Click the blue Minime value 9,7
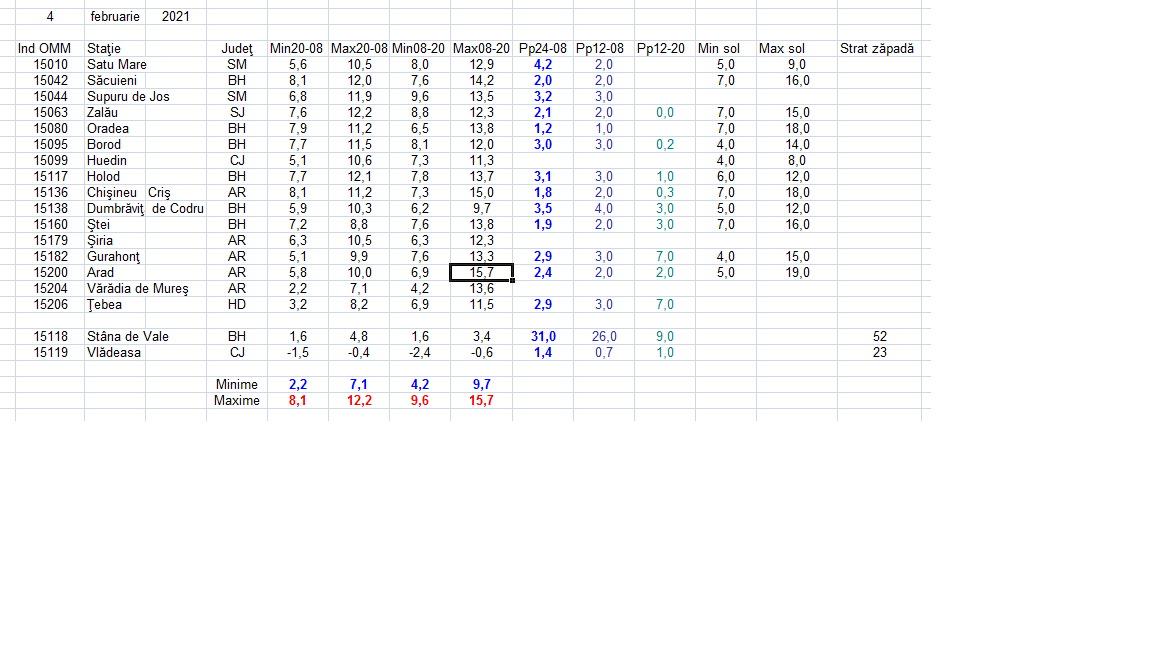 [481, 385]
